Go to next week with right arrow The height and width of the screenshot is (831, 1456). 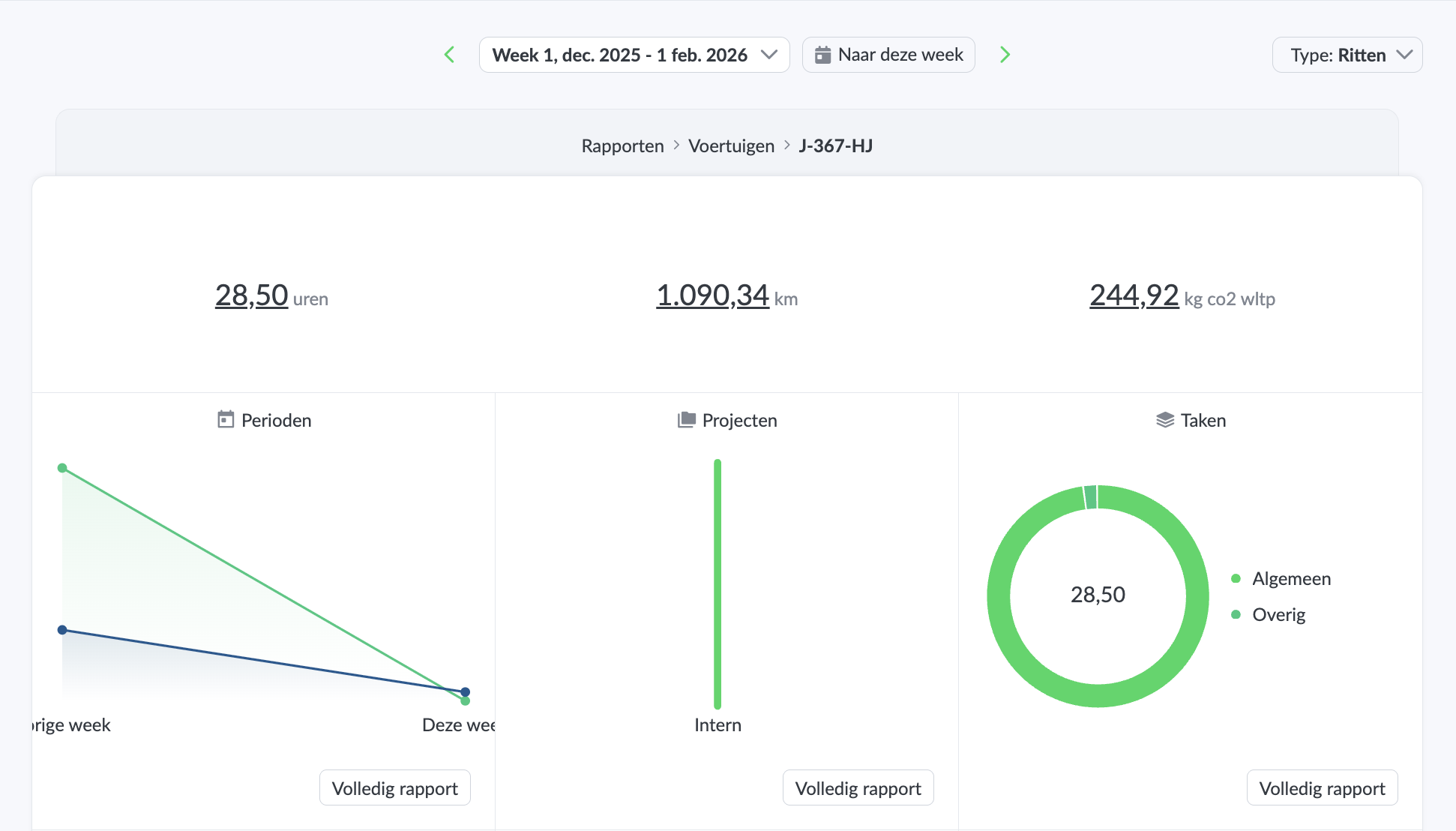point(1005,55)
